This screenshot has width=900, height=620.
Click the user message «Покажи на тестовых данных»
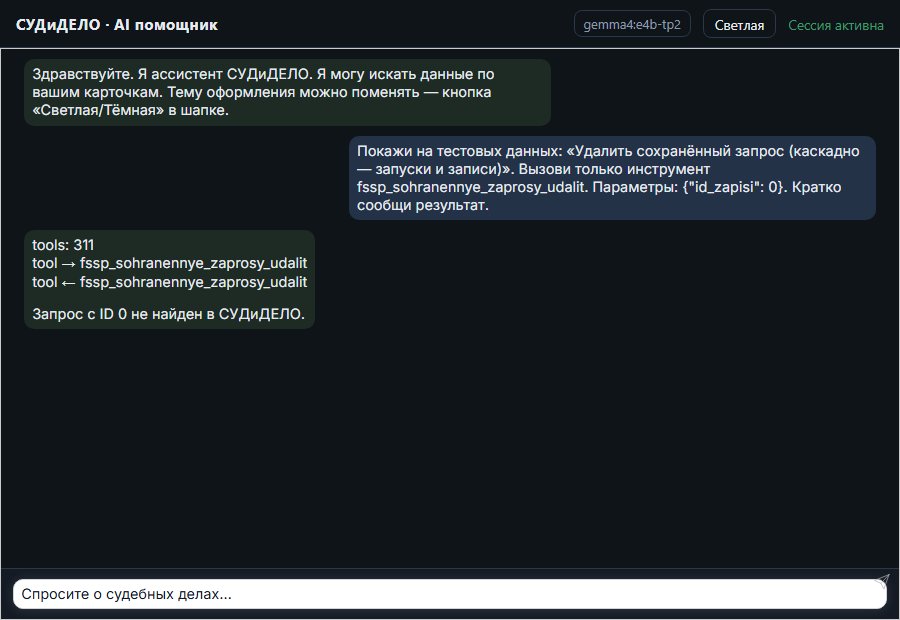click(612, 178)
